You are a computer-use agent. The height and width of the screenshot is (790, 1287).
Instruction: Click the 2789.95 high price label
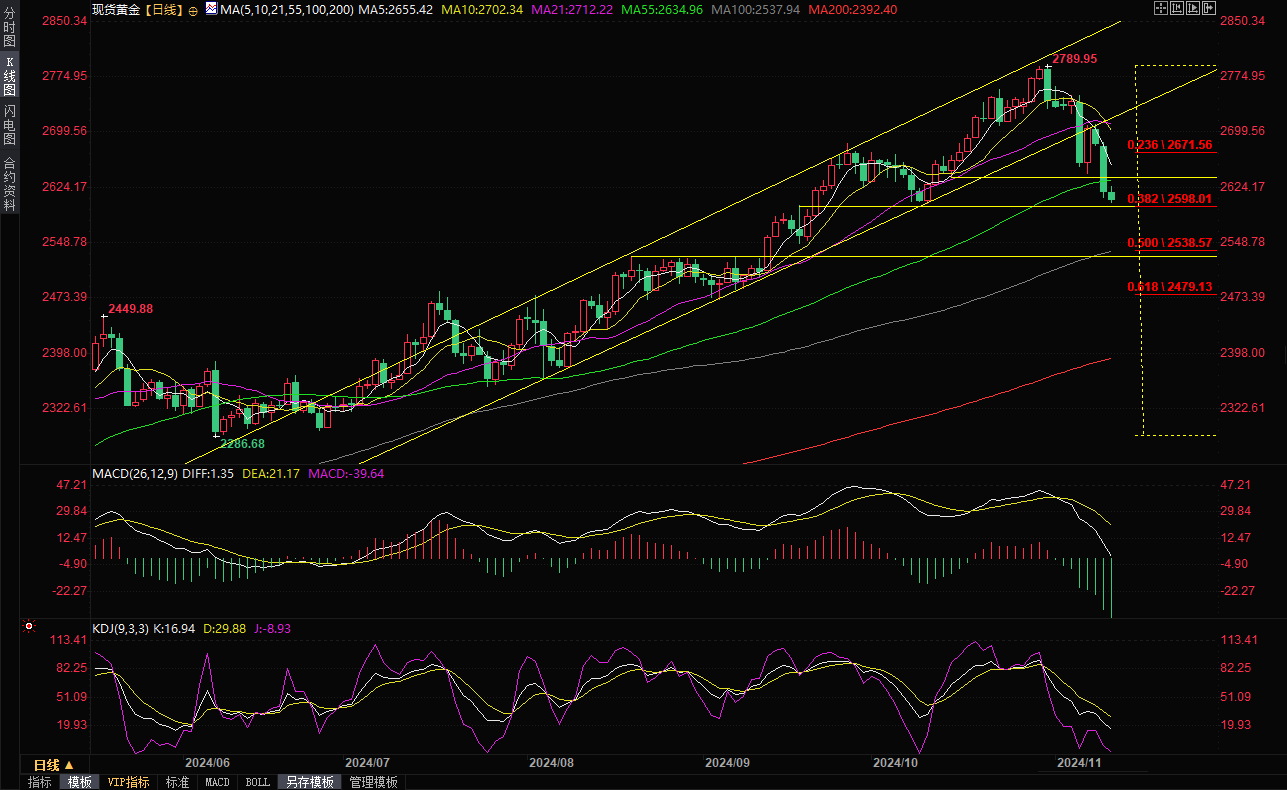click(x=1075, y=59)
